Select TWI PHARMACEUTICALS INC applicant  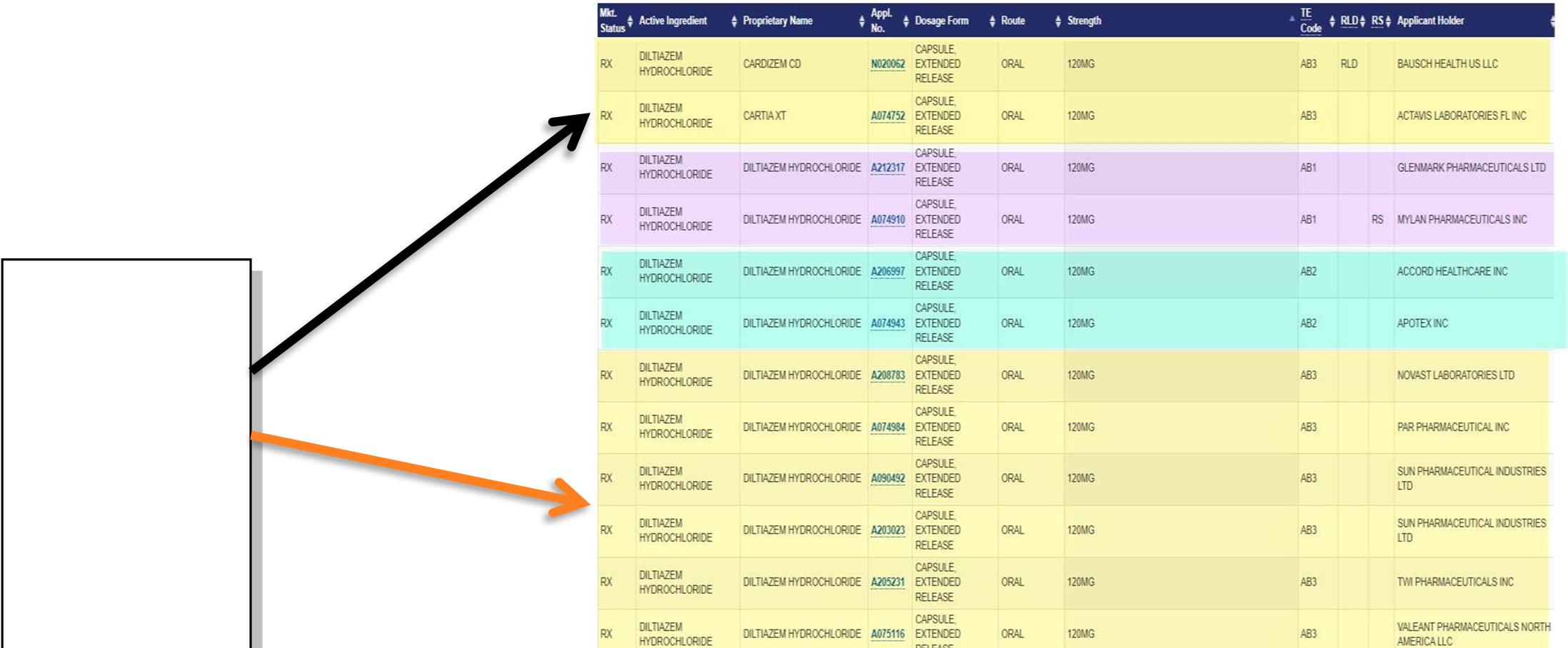pyautogui.click(x=1455, y=582)
